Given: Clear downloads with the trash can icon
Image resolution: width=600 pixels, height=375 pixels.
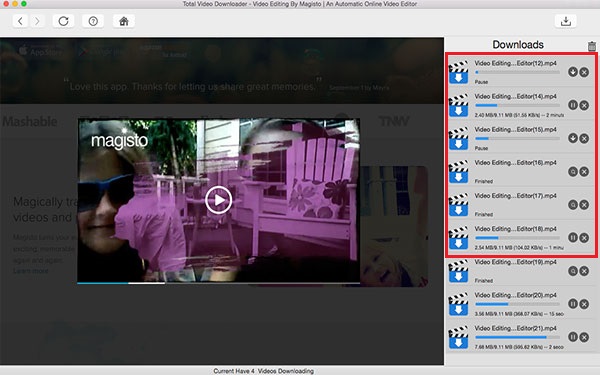Looking at the screenshot, I should tap(592, 46).
